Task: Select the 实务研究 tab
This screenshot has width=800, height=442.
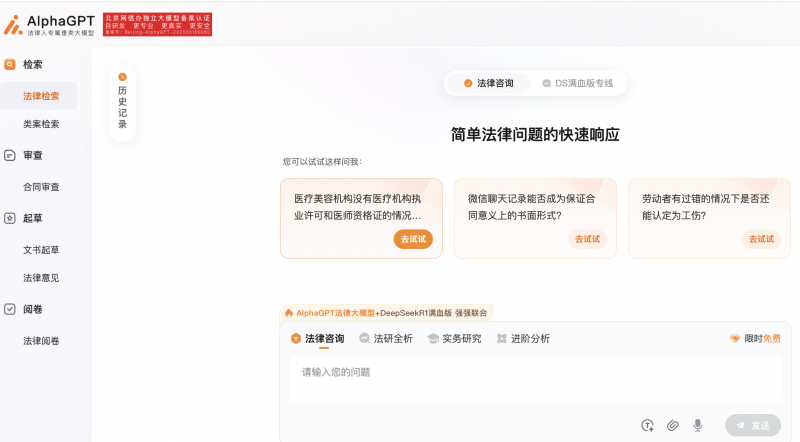Action: (454, 339)
